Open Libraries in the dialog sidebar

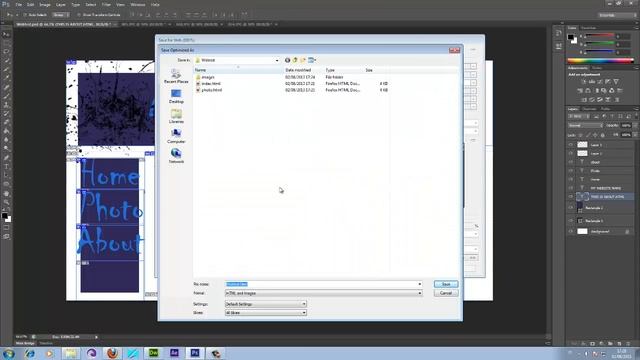click(176, 116)
